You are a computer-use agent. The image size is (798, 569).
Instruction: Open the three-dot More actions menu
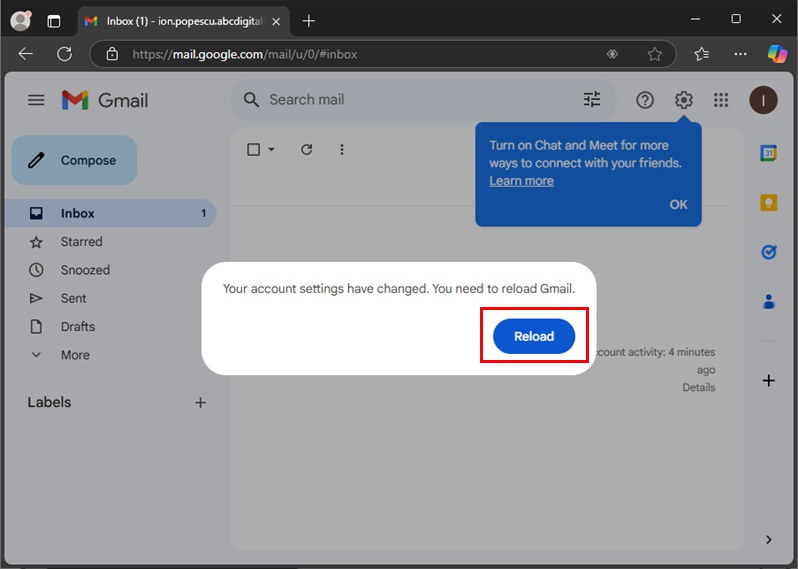tap(342, 150)
